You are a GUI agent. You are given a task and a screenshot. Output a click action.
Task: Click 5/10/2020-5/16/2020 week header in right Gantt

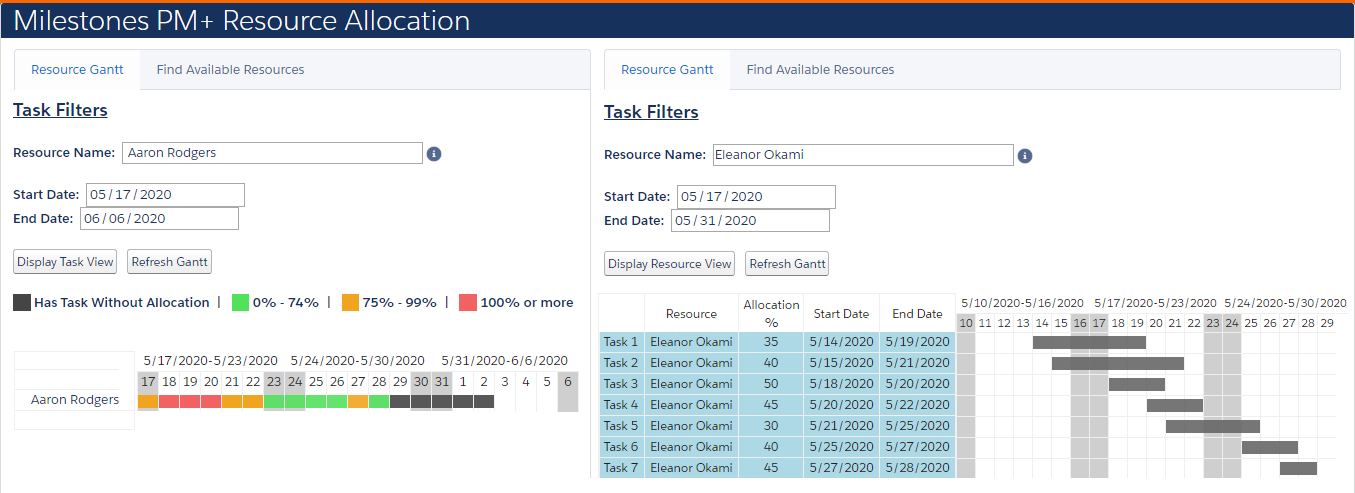(1022, 302)
